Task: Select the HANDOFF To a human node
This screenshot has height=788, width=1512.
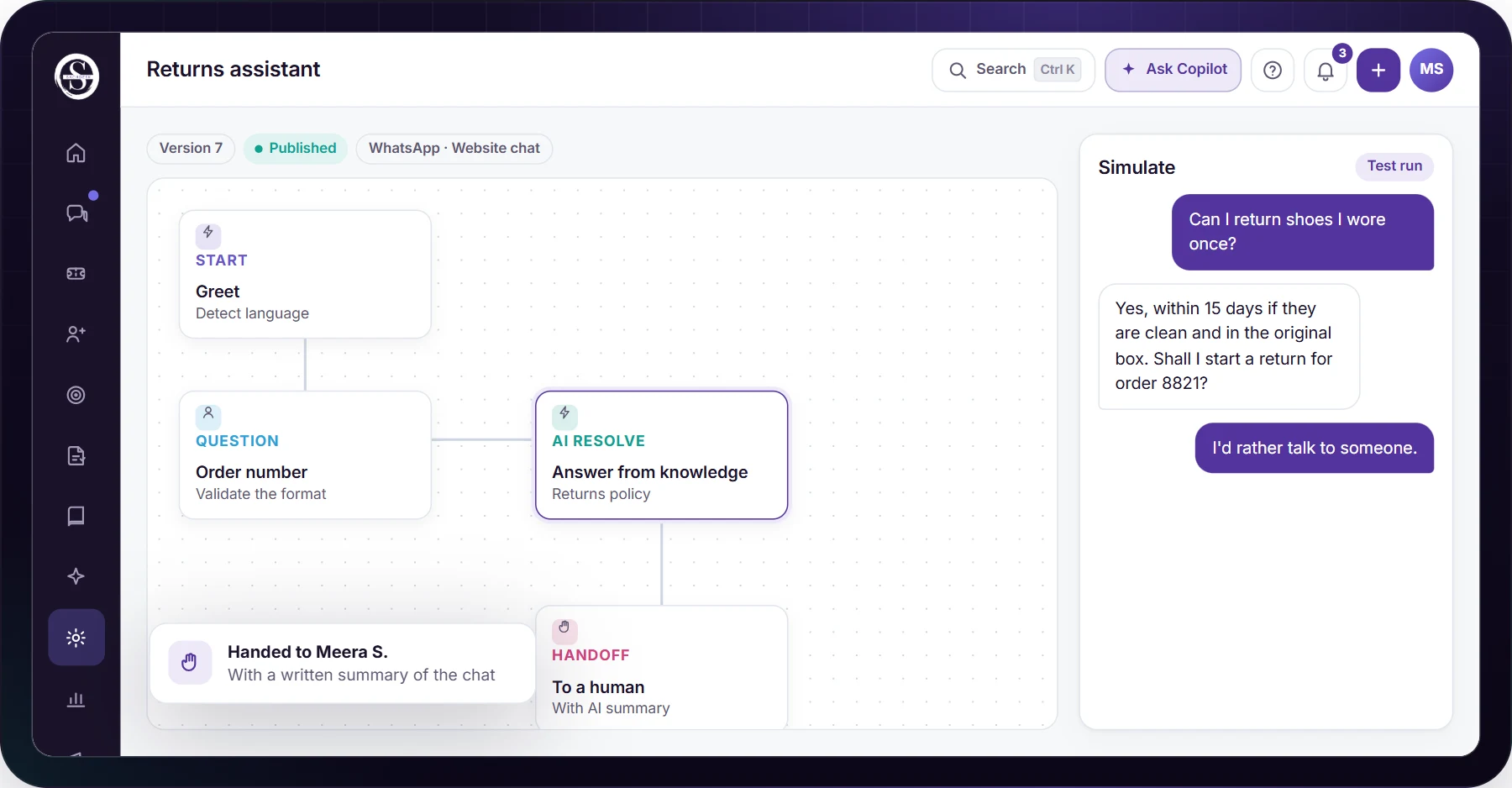Action: pyautogui.click(x=662, y=668)
